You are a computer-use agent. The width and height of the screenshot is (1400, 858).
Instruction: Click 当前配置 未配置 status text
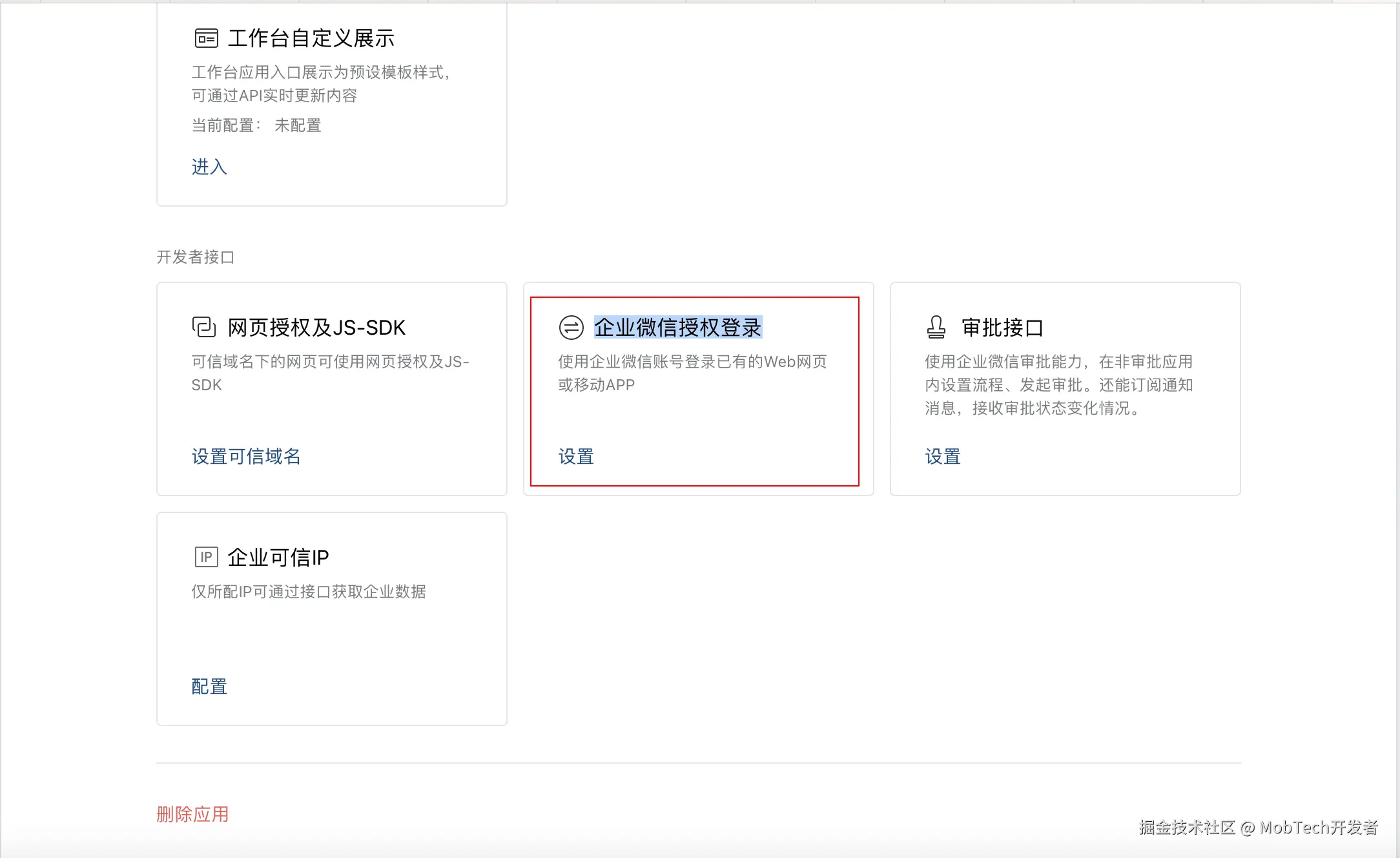click(x=256, y=125)
